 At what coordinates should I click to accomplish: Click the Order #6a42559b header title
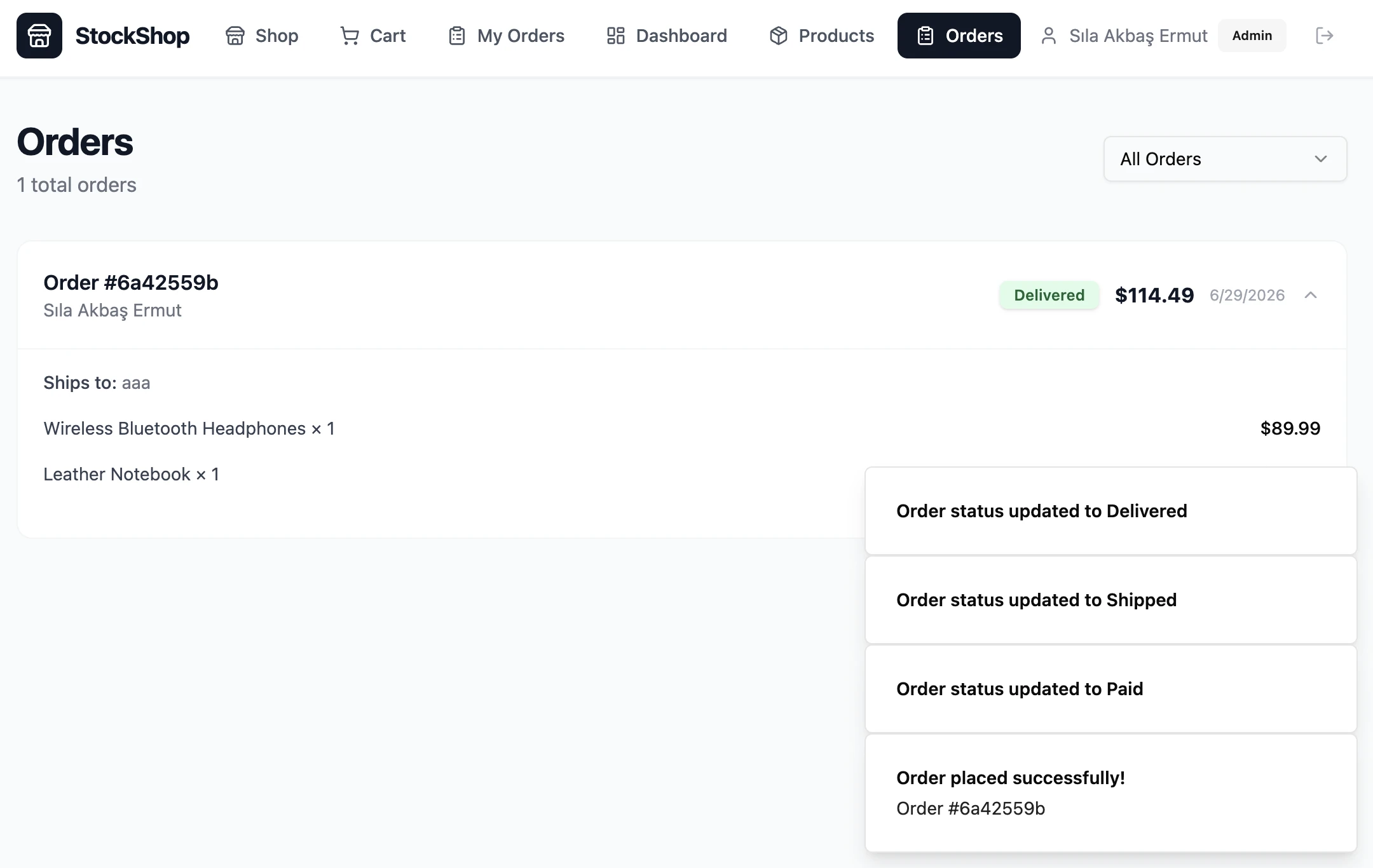(131, 282)
